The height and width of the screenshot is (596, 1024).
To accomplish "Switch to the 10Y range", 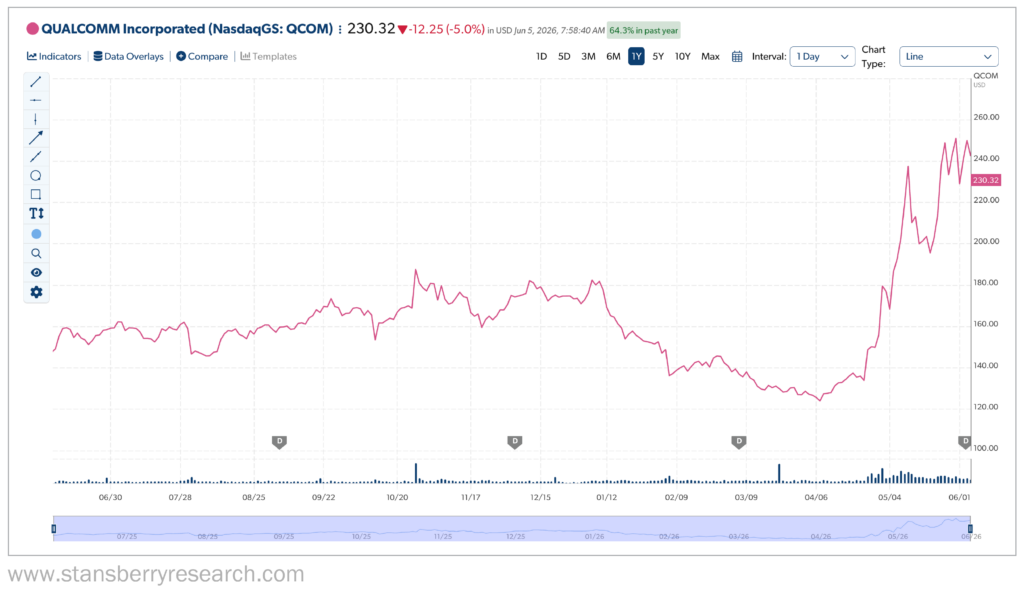I will 682,57.
